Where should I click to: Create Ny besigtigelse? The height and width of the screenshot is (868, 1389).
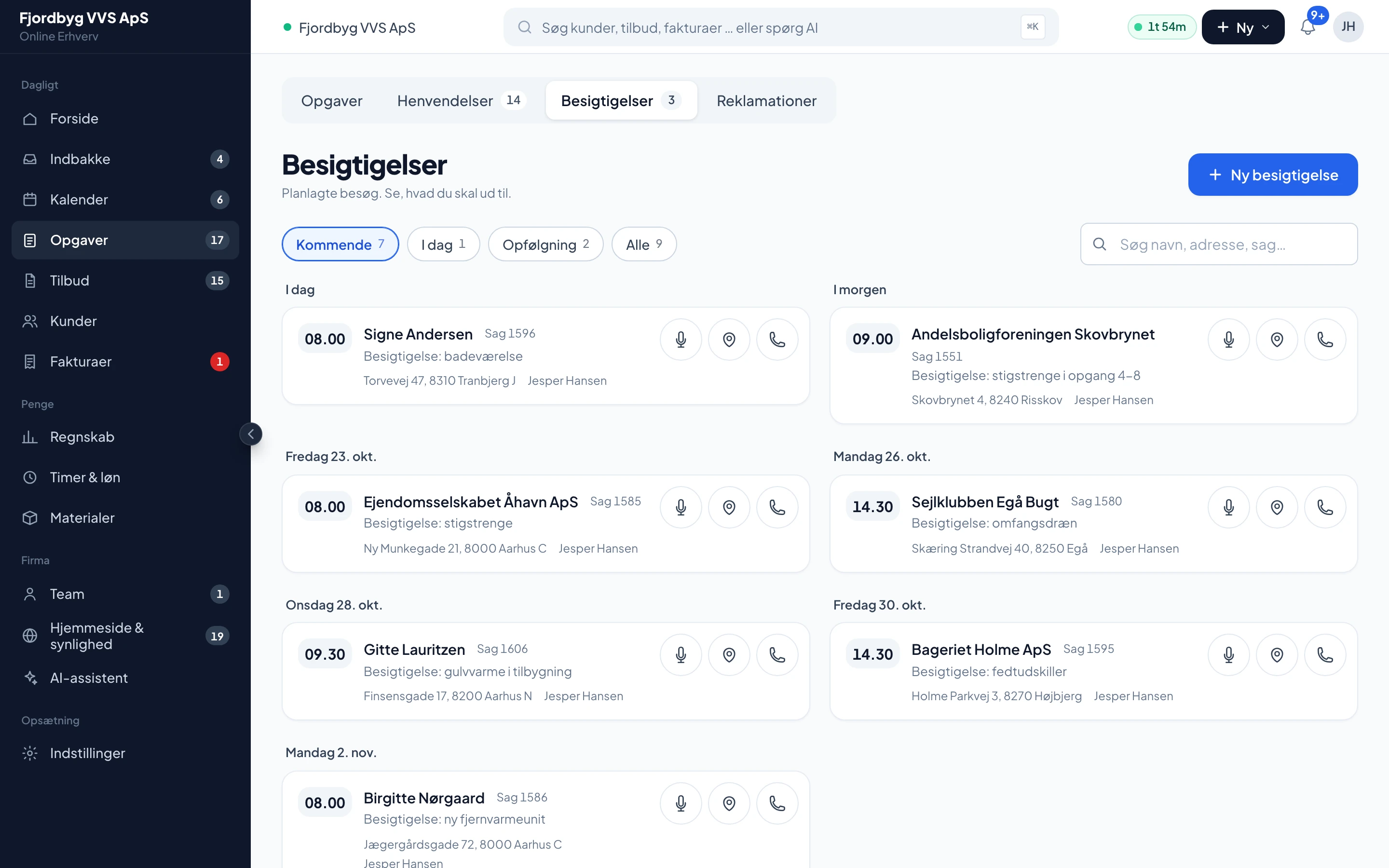pyautogui.click(x=1272, y=175)
